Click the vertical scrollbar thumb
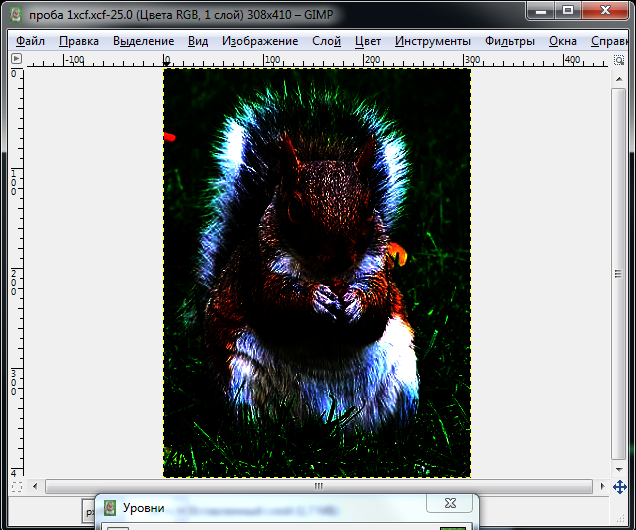Image resolution: width=636 pixels, height=530 pixels. pyautogui.click(x=619, y=274)
